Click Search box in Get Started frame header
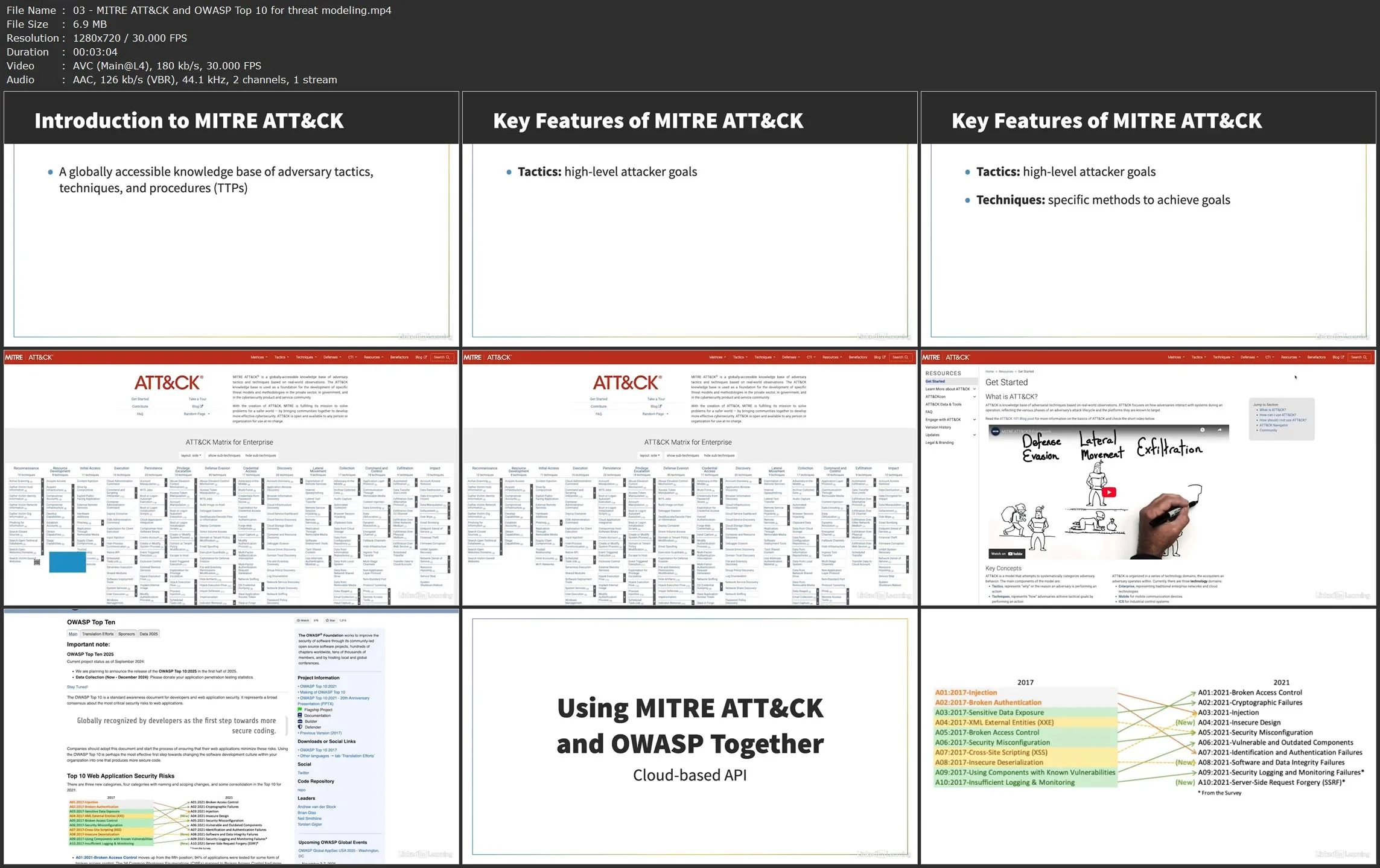This screenshot has width=1380, height=868. 1359,357
